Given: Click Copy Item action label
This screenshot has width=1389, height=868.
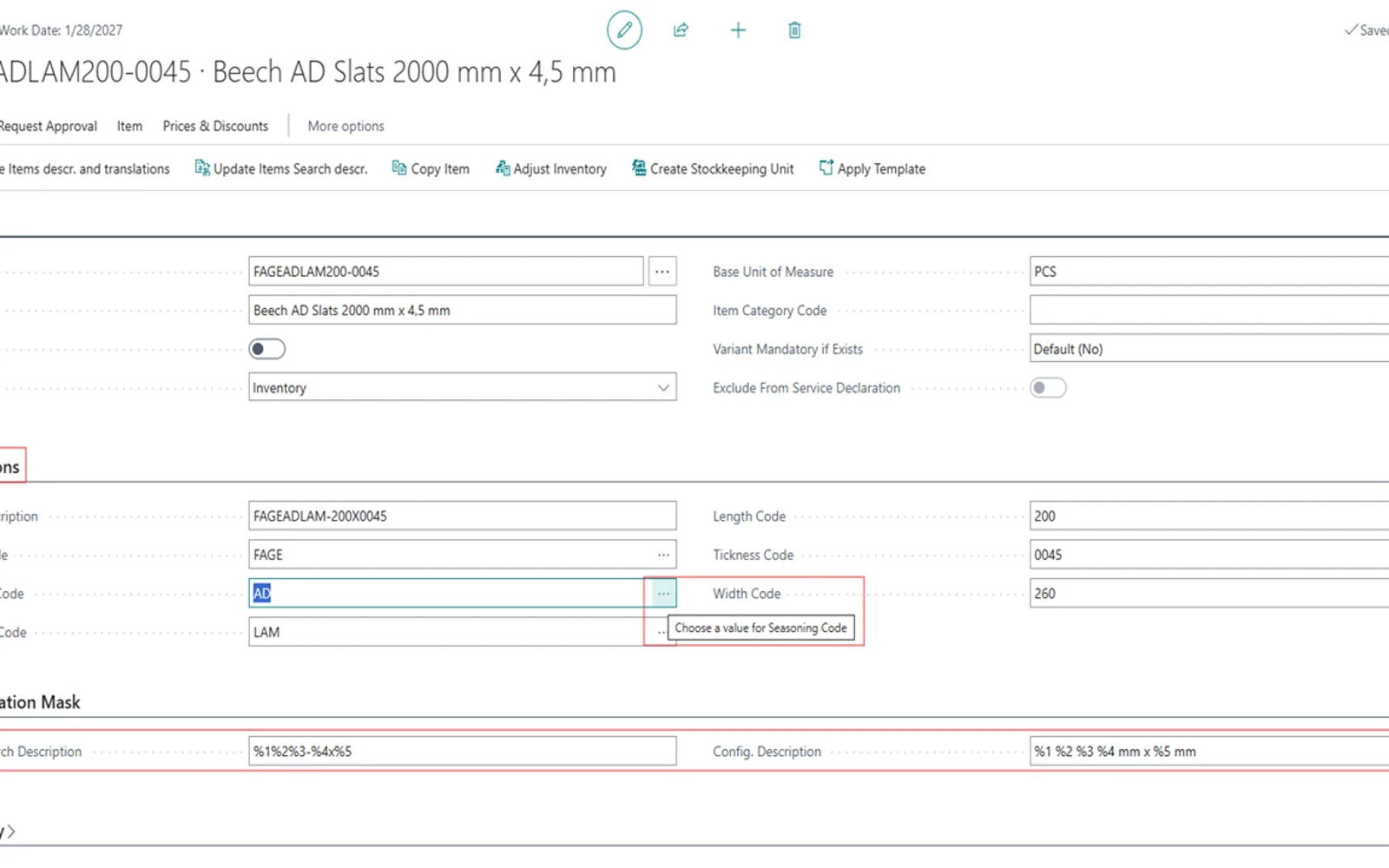Looking at the screenshot, I should (440, 168).
